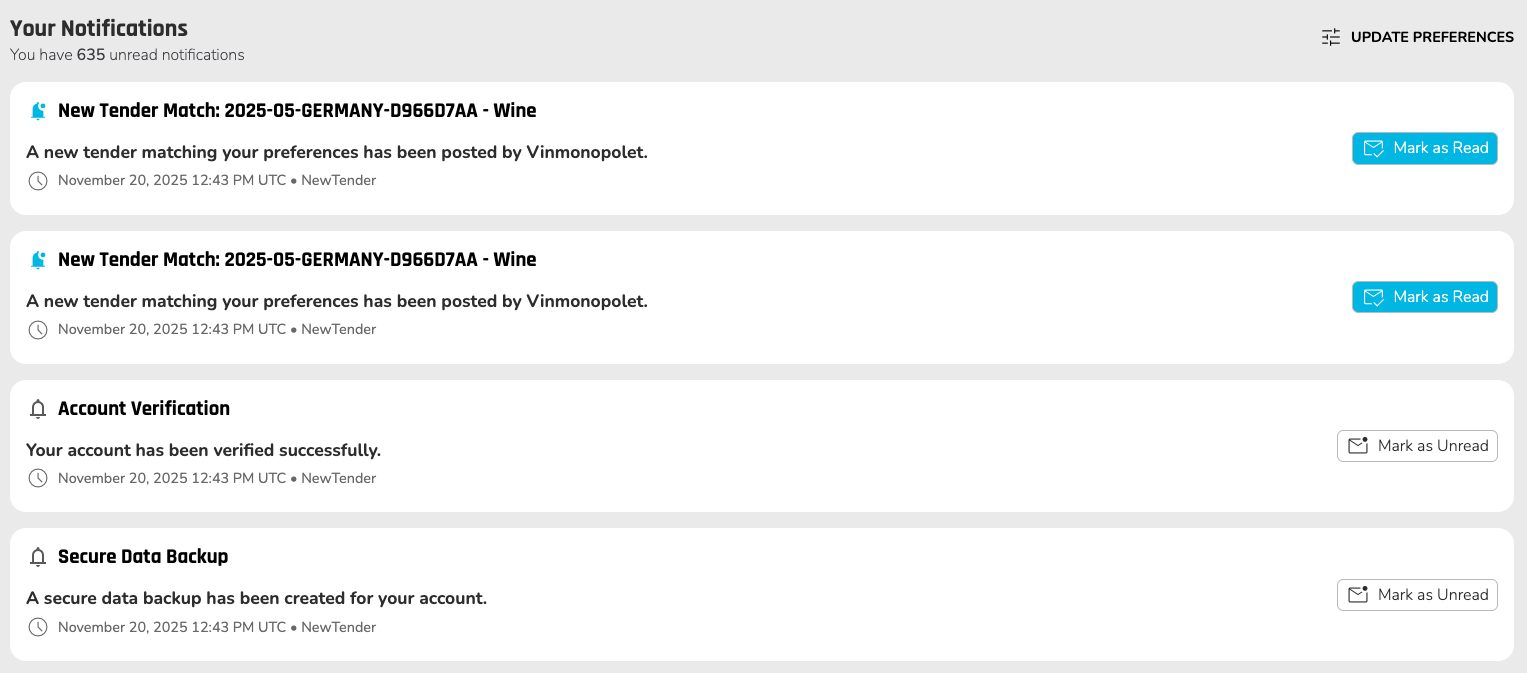The image size is (1527, 673).
Task: Click the clock icon in the Account Verification notification
Action: click(38, 478)
